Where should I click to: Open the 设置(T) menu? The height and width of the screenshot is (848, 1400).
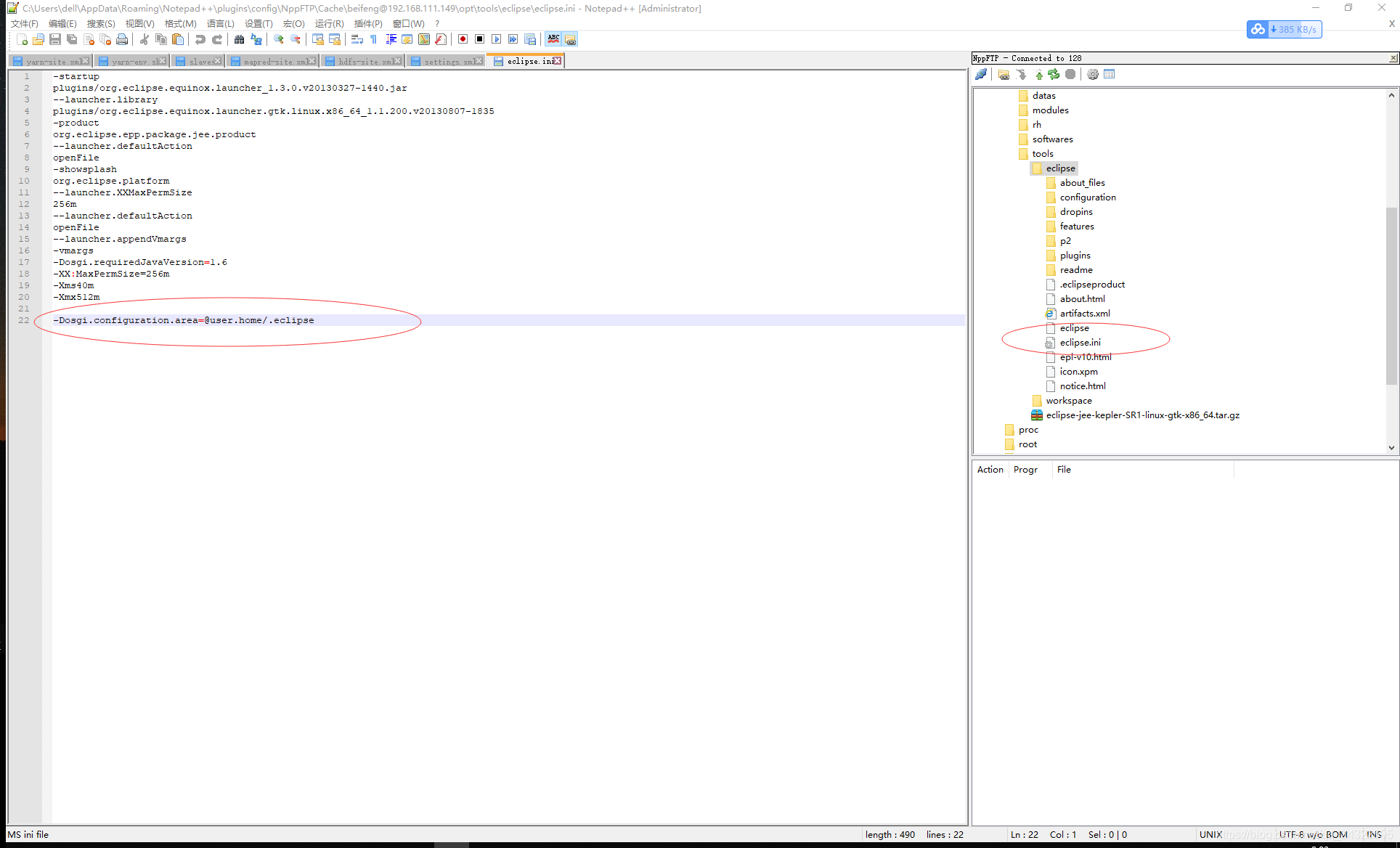[x=259, y=24]
